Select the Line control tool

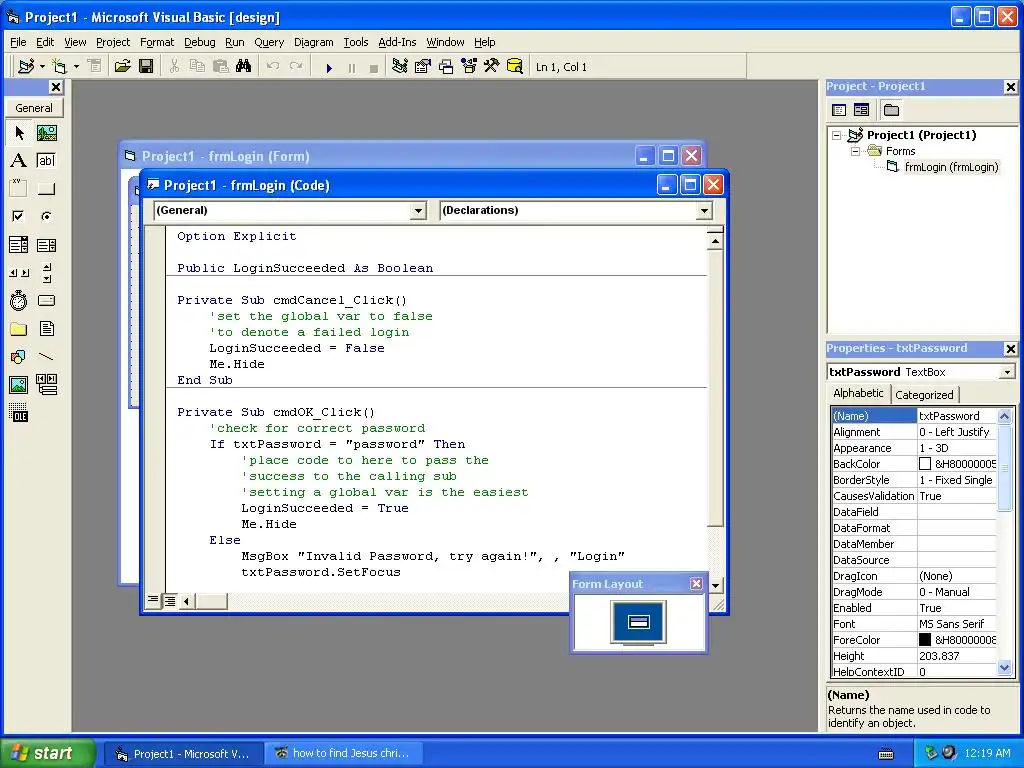46,357
